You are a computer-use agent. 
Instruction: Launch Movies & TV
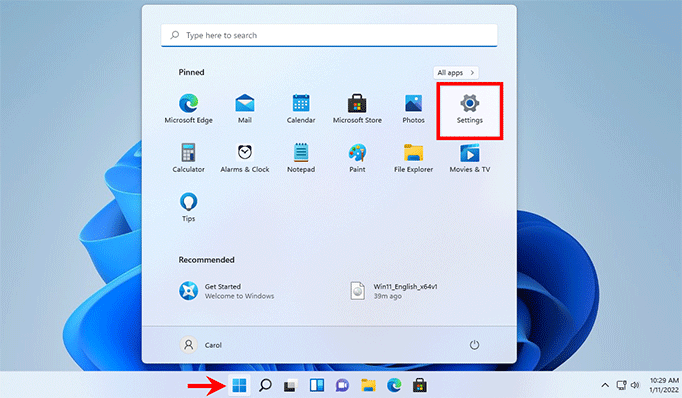coord(470,158)
